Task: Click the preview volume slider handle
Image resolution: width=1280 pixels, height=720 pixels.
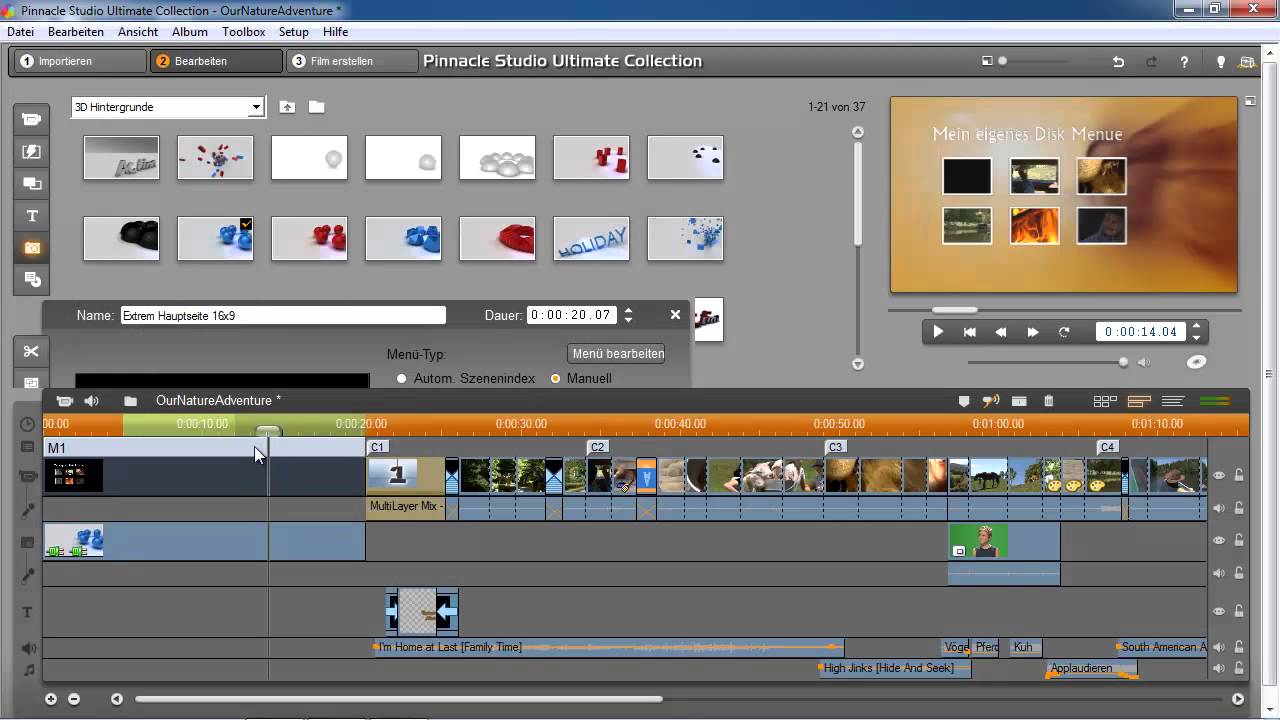Action: pos(1123,362)
